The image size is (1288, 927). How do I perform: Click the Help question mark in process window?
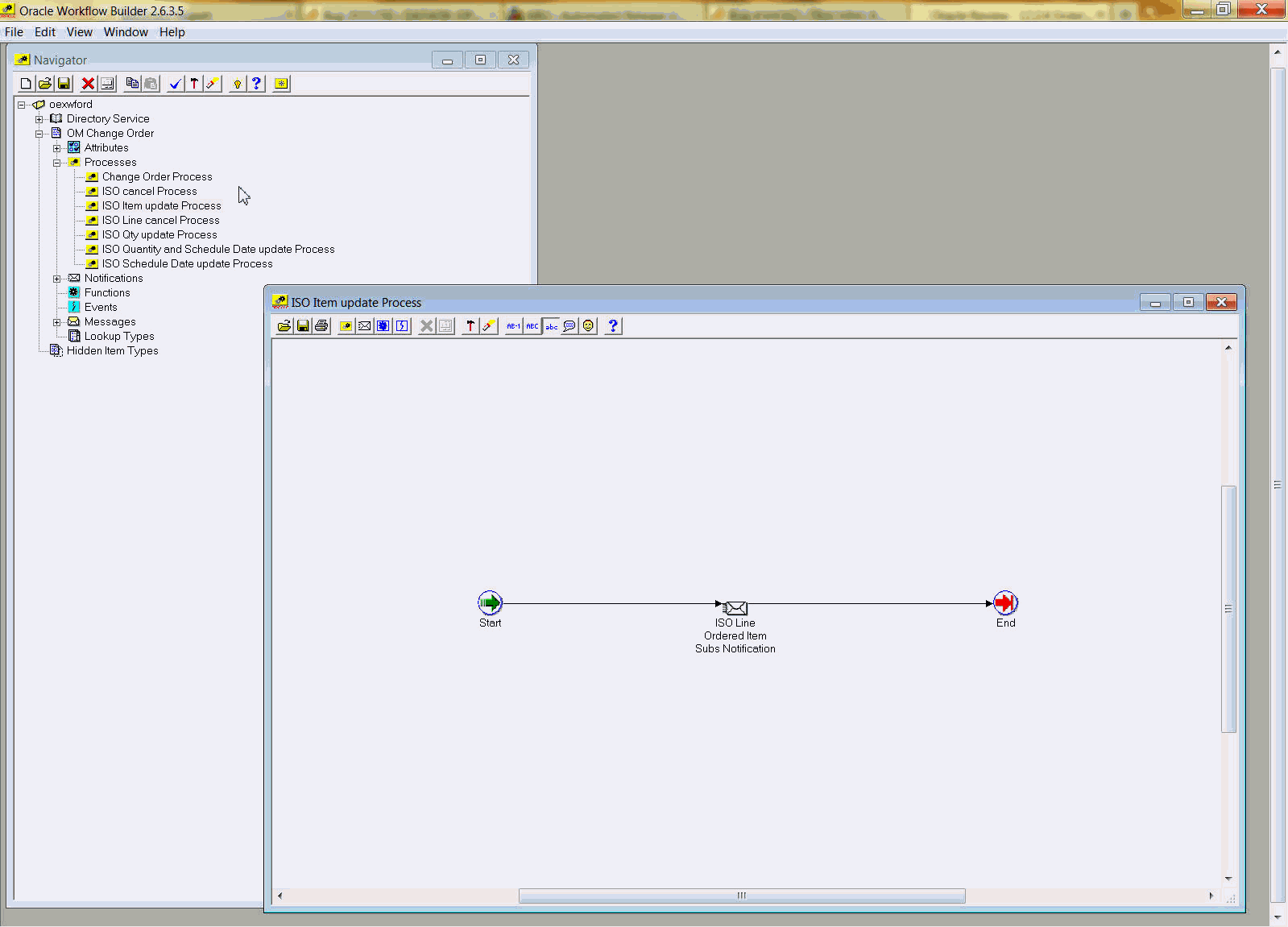tap(613, 326)
